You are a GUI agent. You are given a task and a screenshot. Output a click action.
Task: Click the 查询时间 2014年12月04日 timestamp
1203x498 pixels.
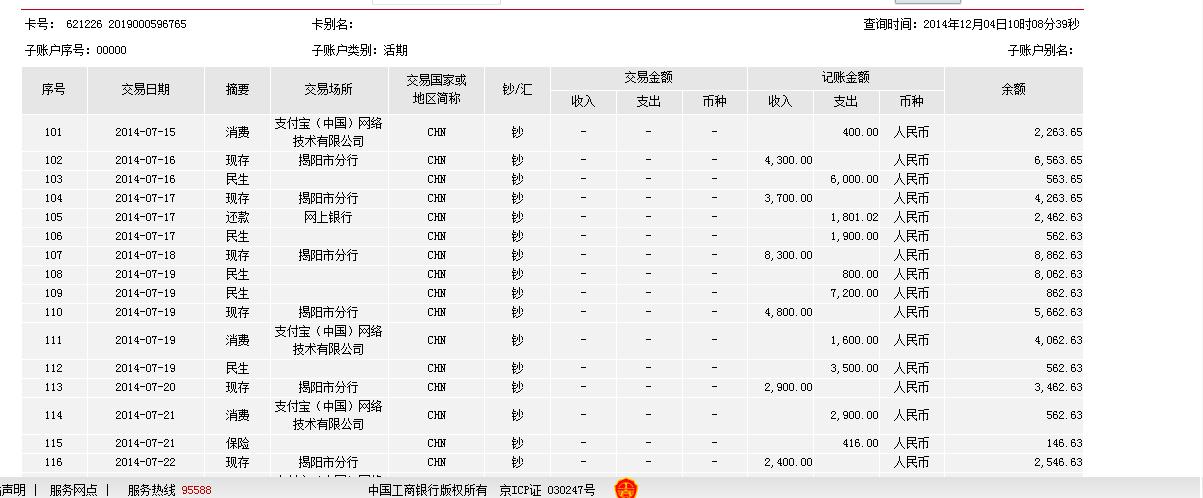[x=971, y=25]
